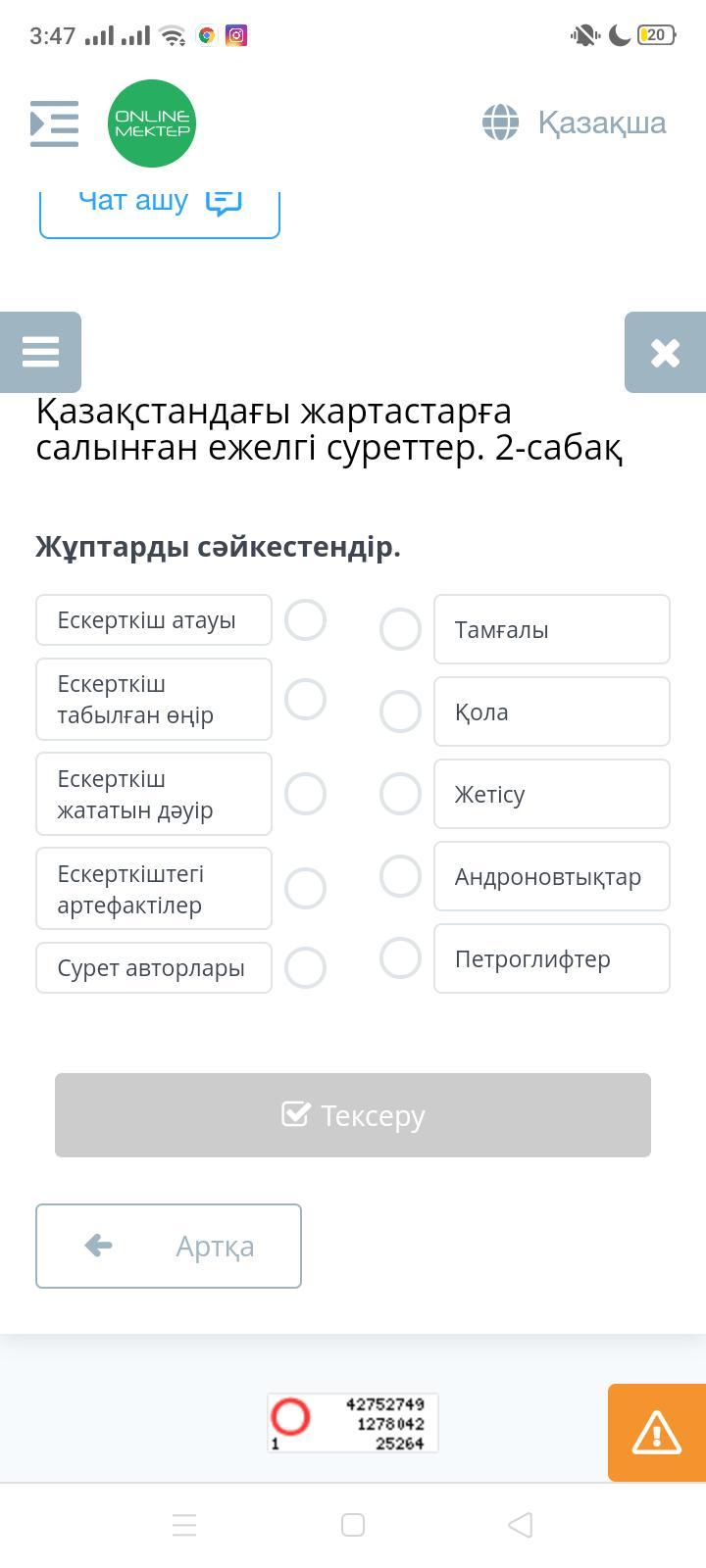Select the radio beside Андроновтықтар

(x=400, y=876)
